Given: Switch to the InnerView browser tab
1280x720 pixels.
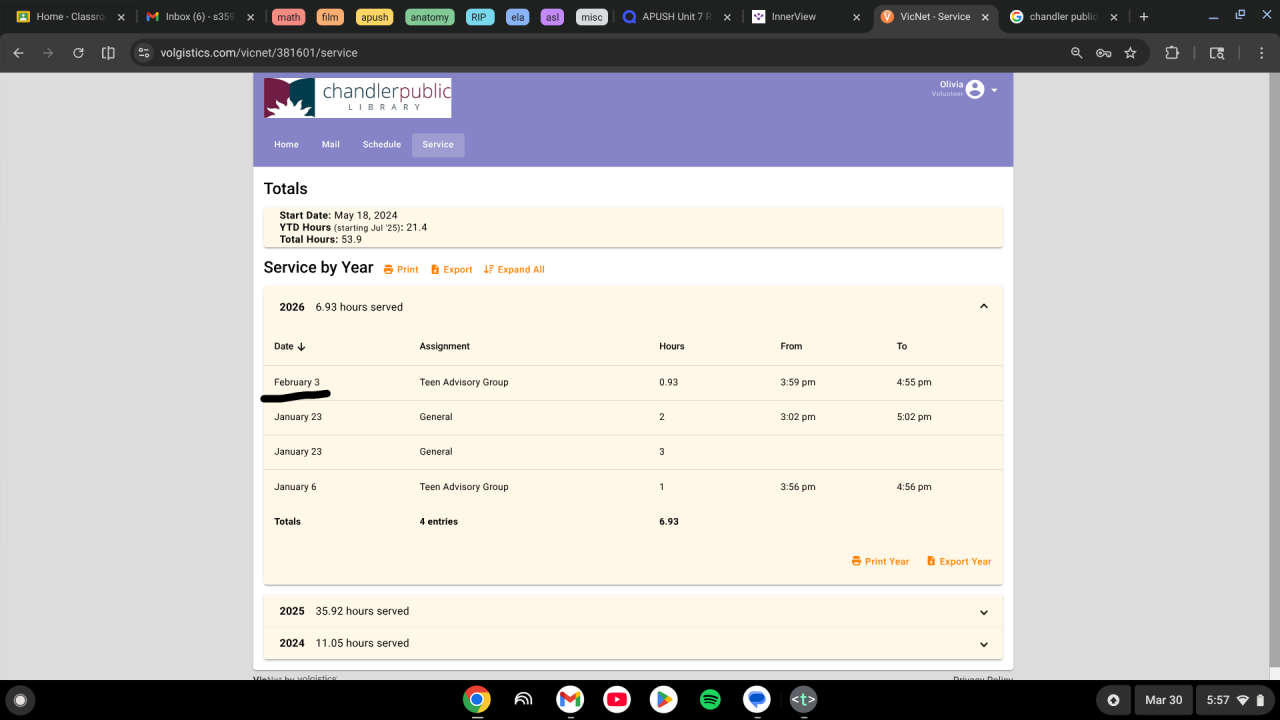Looking at the screenshot, I should click(807, 17).
